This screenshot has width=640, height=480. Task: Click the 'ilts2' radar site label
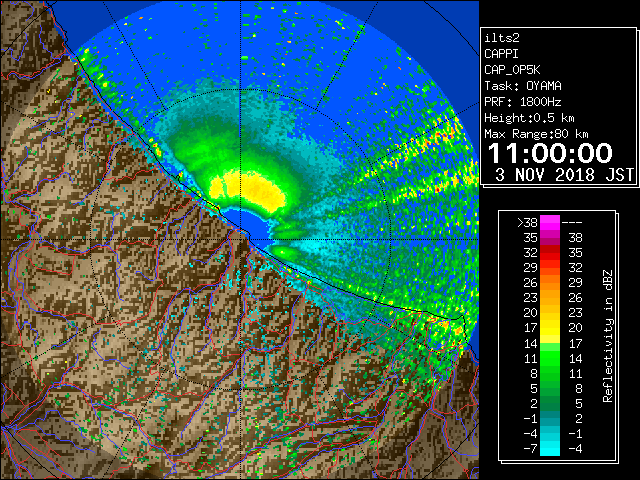502,38
